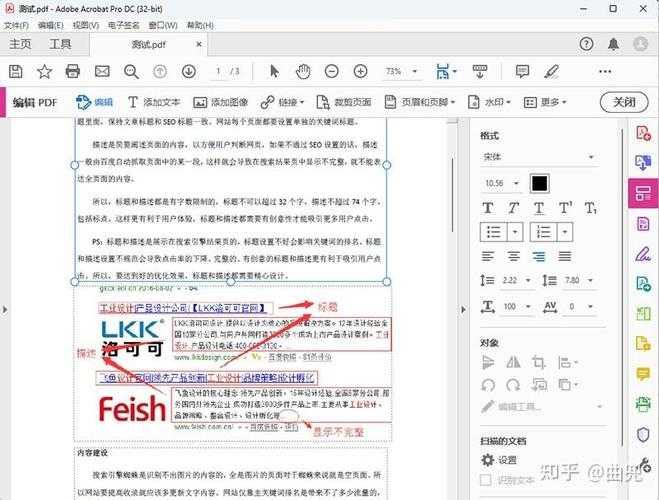Click the page number input field

[218, 71]
